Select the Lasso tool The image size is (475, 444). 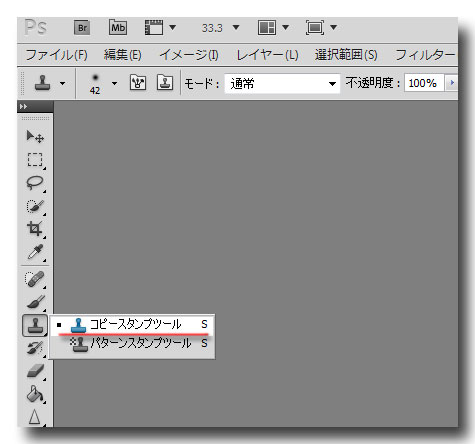click(x=35, y=183)
